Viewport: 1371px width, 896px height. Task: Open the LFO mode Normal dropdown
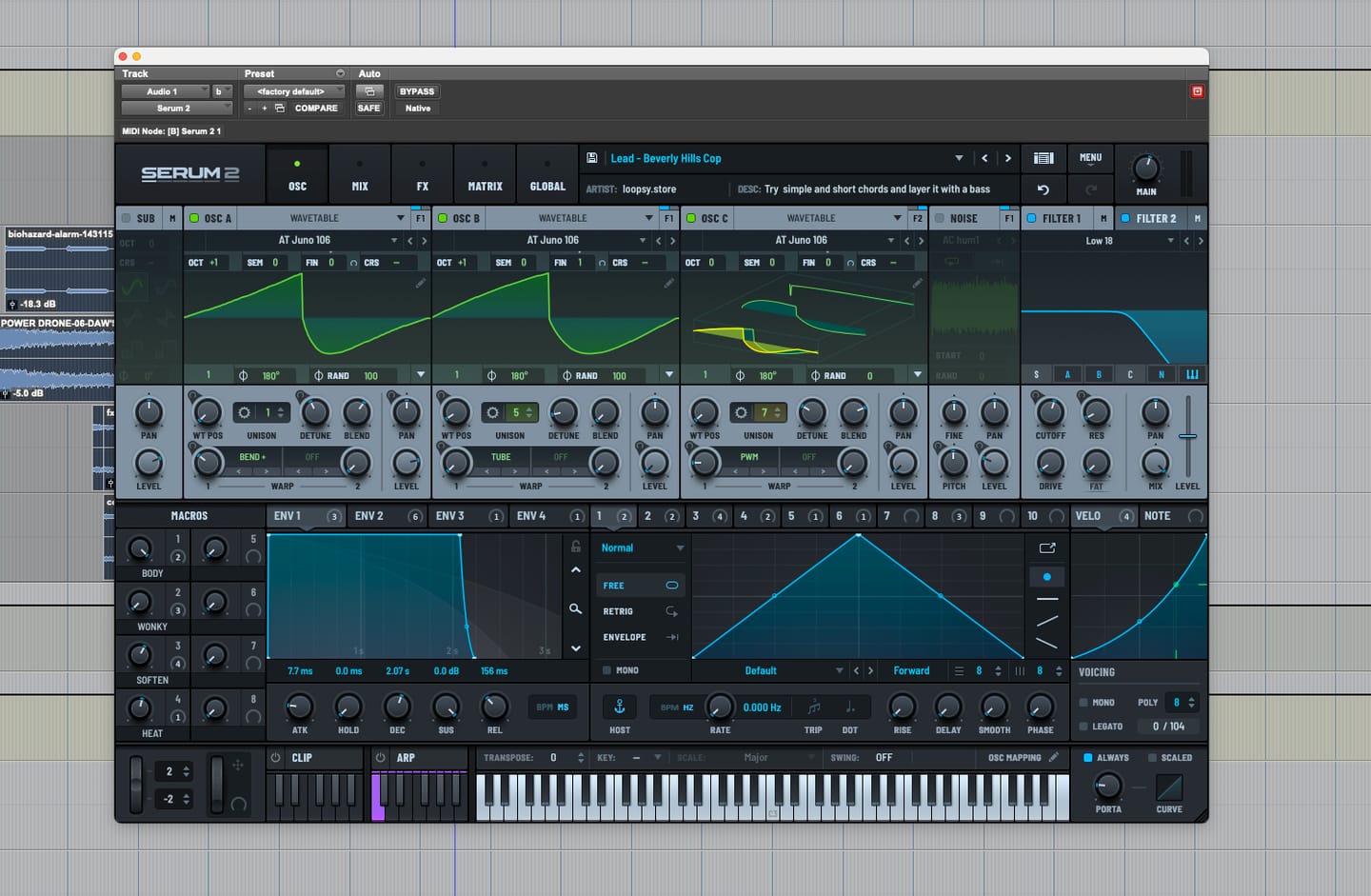pyautogui.click(x=643, y=548)
